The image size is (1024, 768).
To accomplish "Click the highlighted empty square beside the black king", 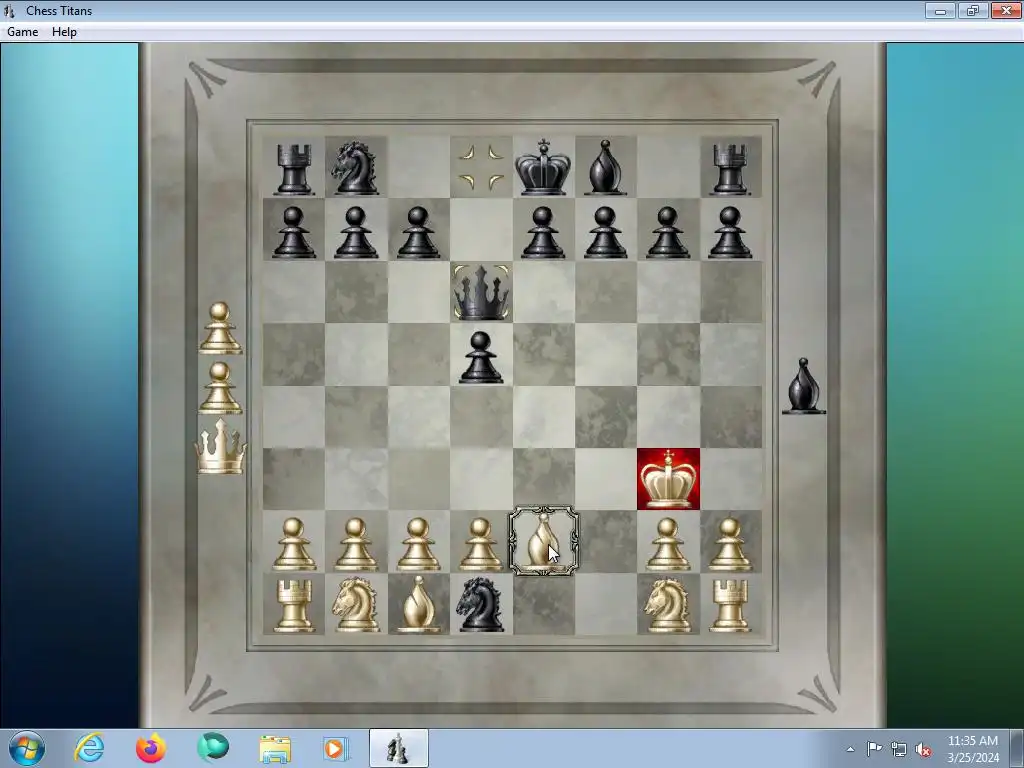I will point(481,167).
